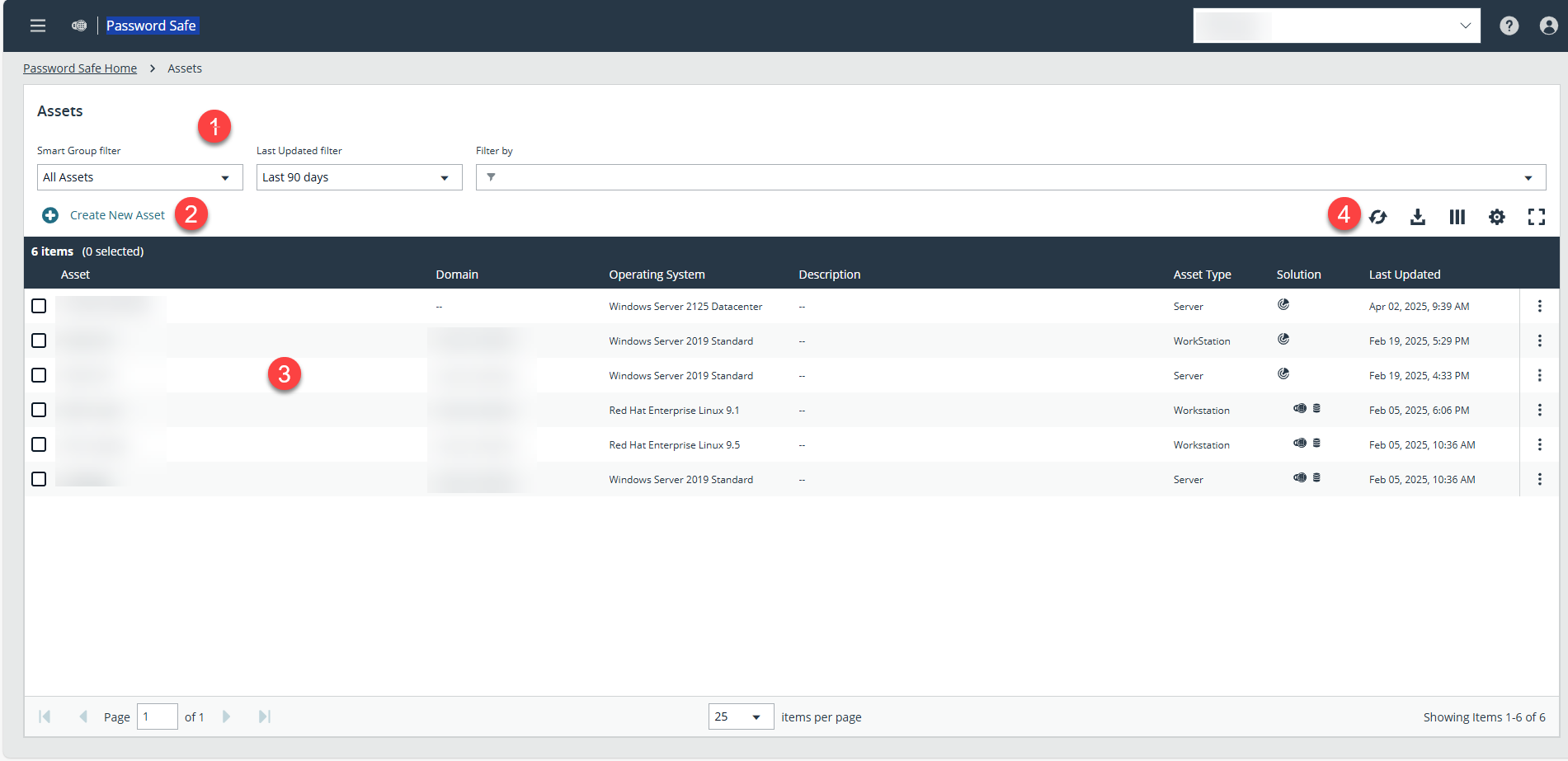This screenshot has height=761, width=1568.
Task: Select checkbox for Windows Server 2125 Datacenter row
Action: pos(39,306)
